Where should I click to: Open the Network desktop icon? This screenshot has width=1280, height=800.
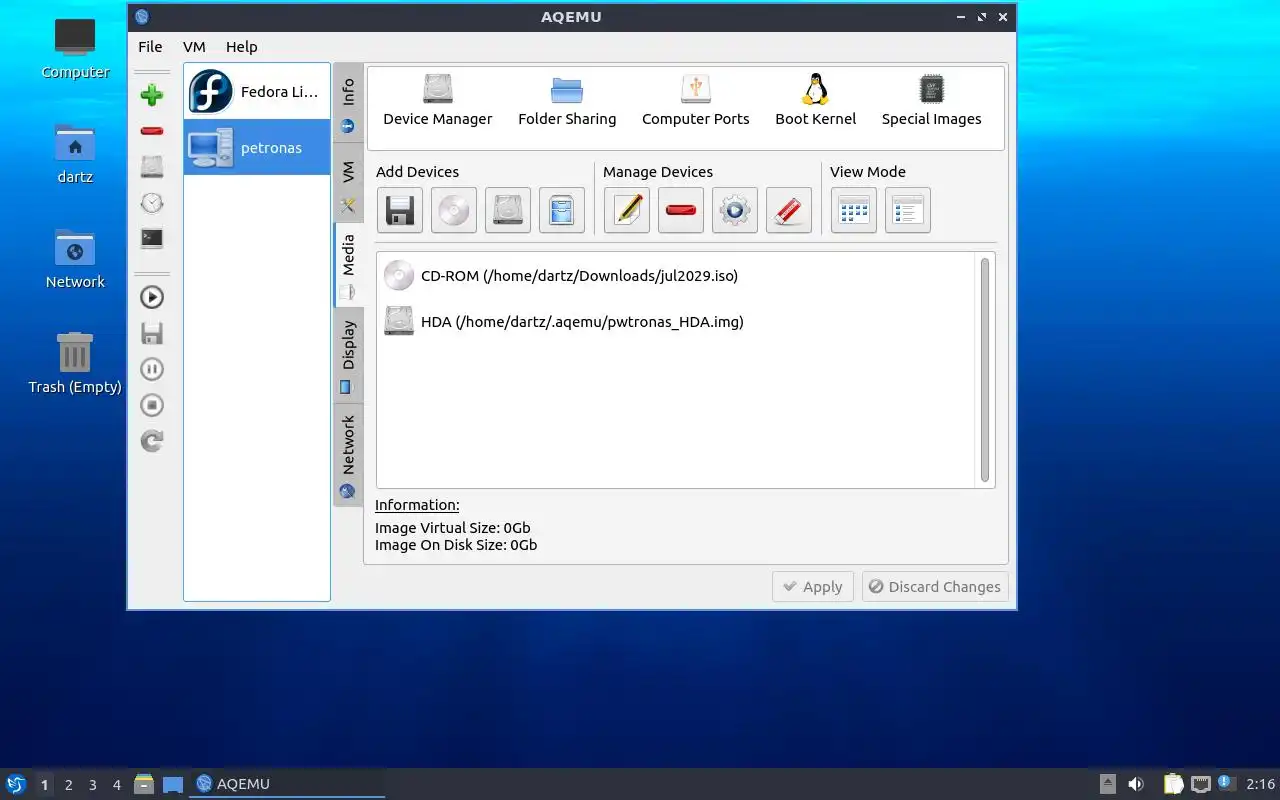(x=75, y=259)
